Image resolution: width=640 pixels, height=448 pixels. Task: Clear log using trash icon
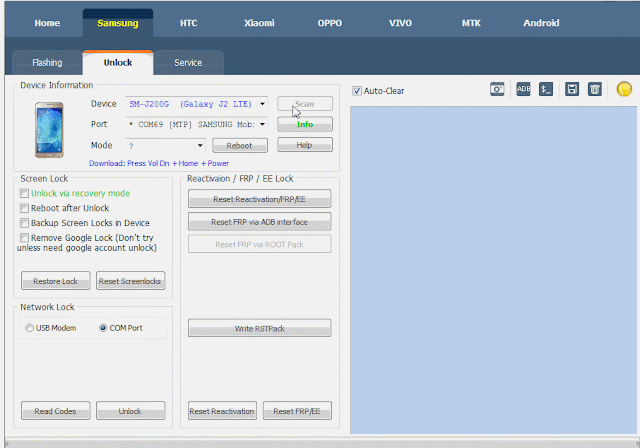(x=594, y=89)
